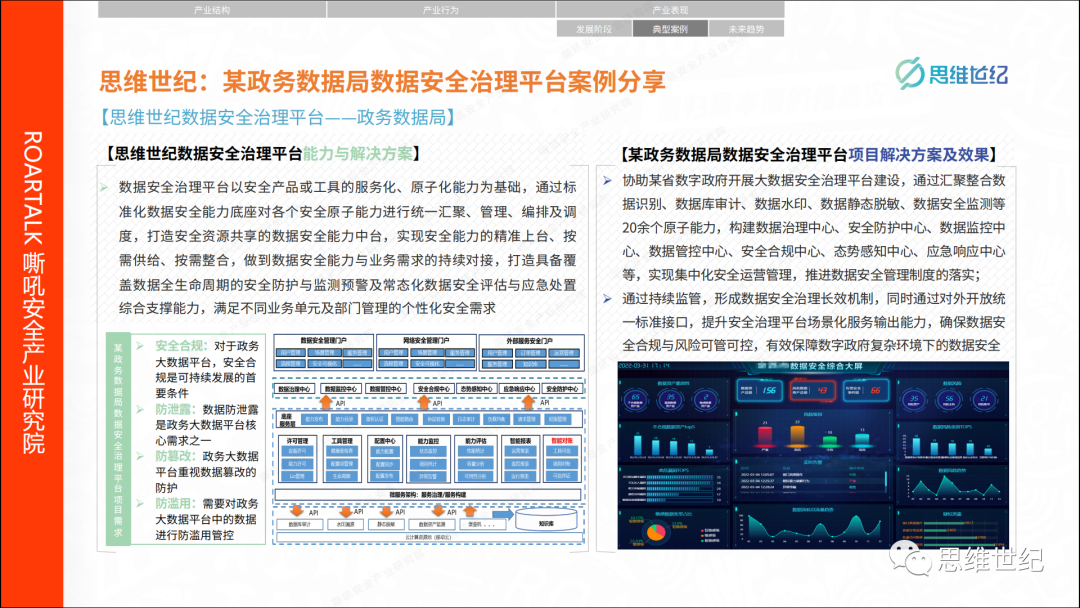
Task: Click the orange down arrow above 数据资产监测
Action: point(437,511)
